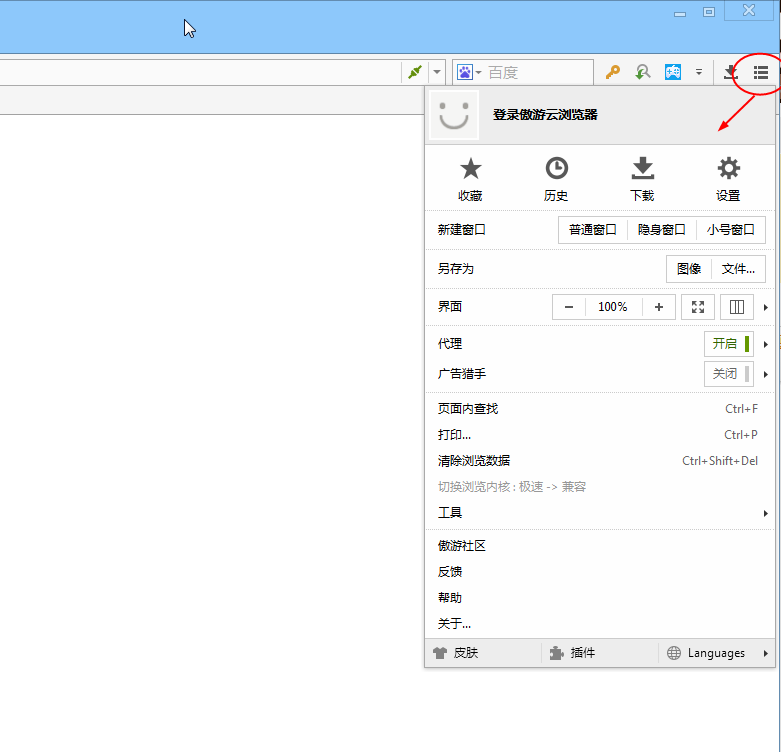
Task: Click the Baidu paw search engine icon
Action: pyautogui.click(x=465, y=72)
